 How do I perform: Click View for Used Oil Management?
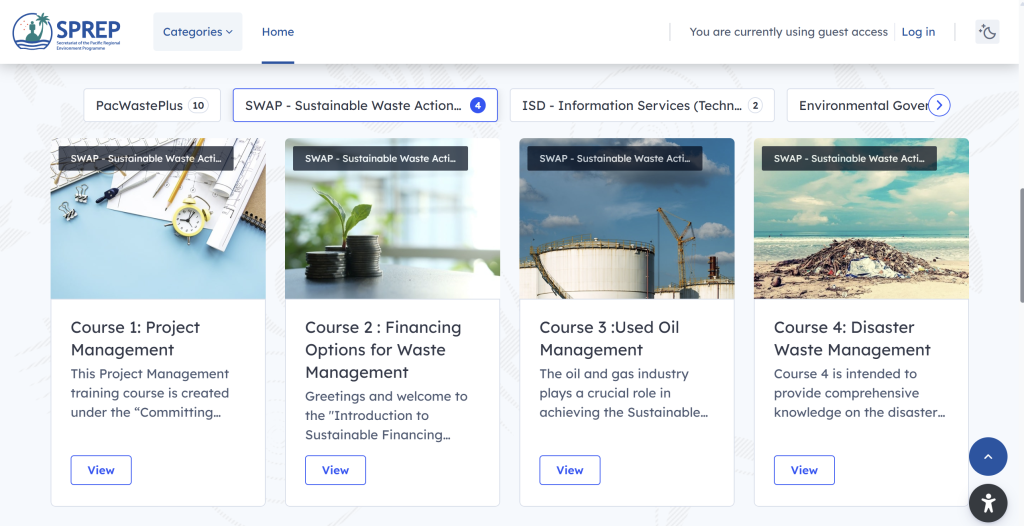point(570,470)
